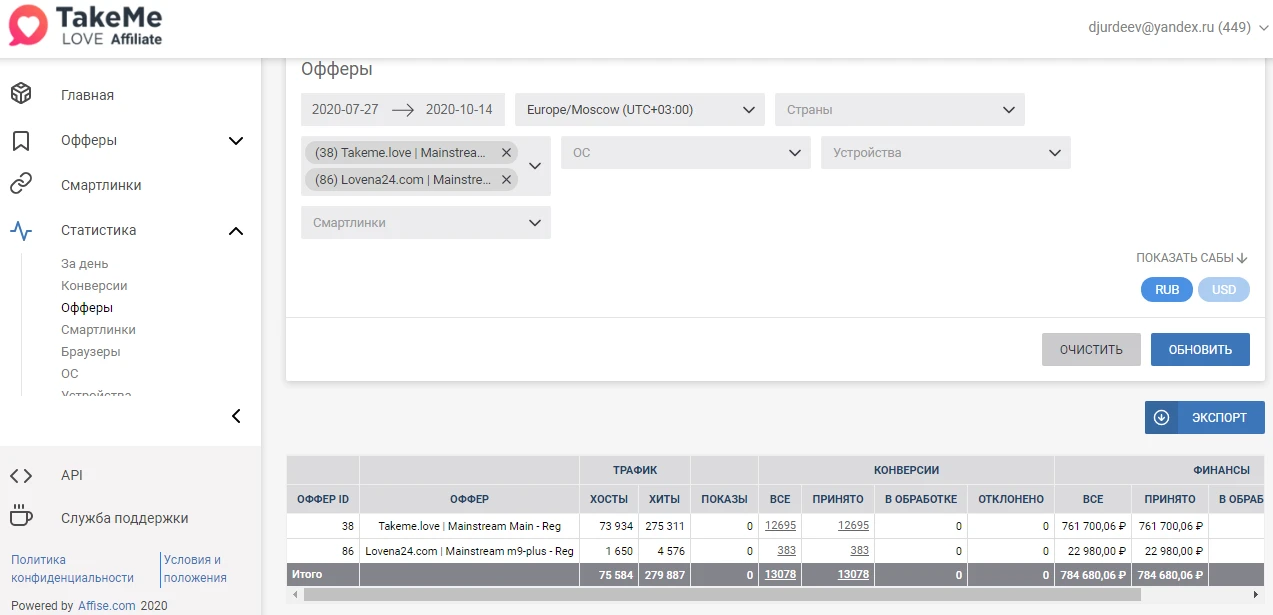1273x615 pixels.
Task: Remove the (38) Takeme.love offer chip
Action: 506,153
